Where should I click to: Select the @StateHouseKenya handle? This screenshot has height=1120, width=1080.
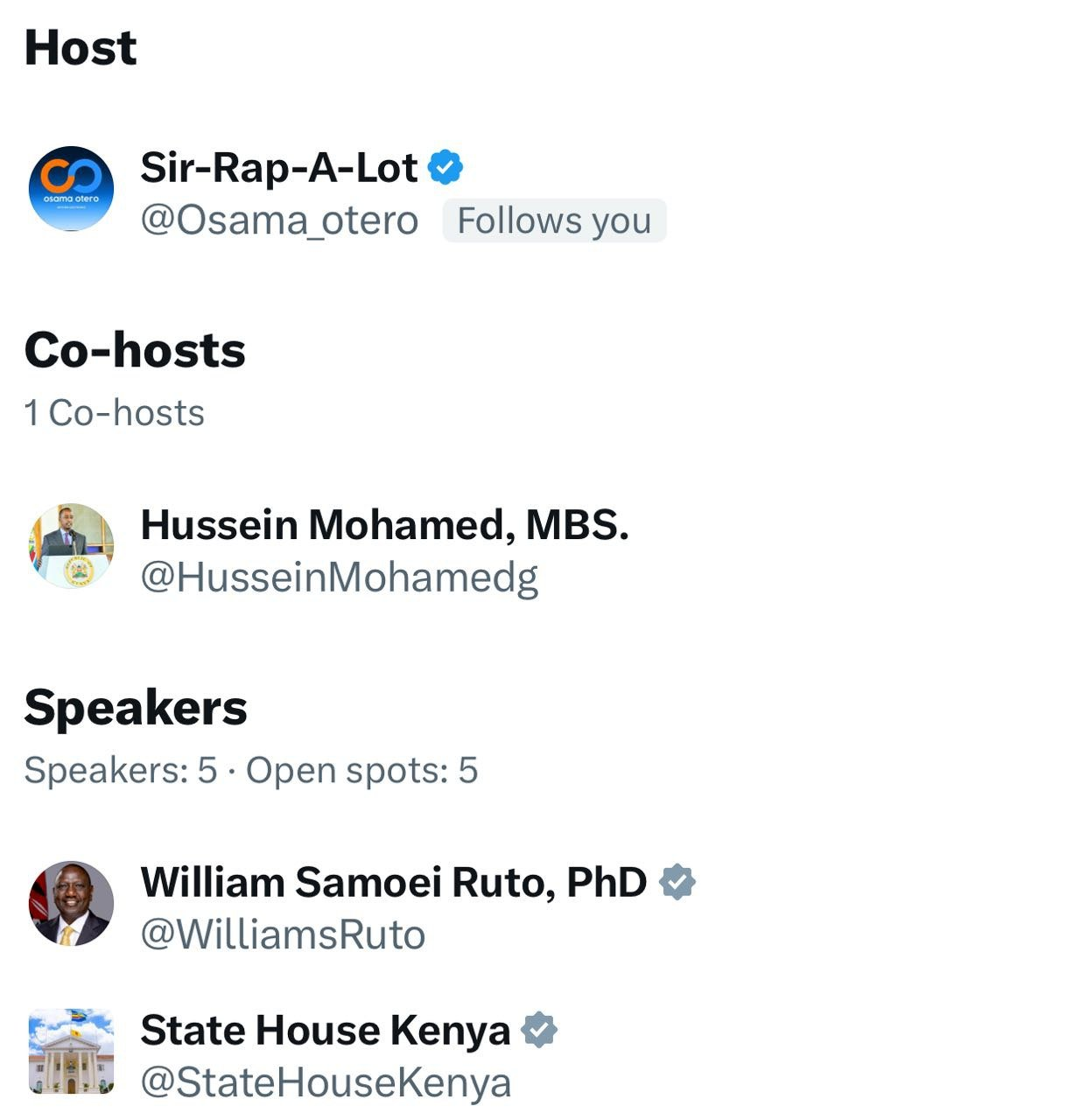326,1082
